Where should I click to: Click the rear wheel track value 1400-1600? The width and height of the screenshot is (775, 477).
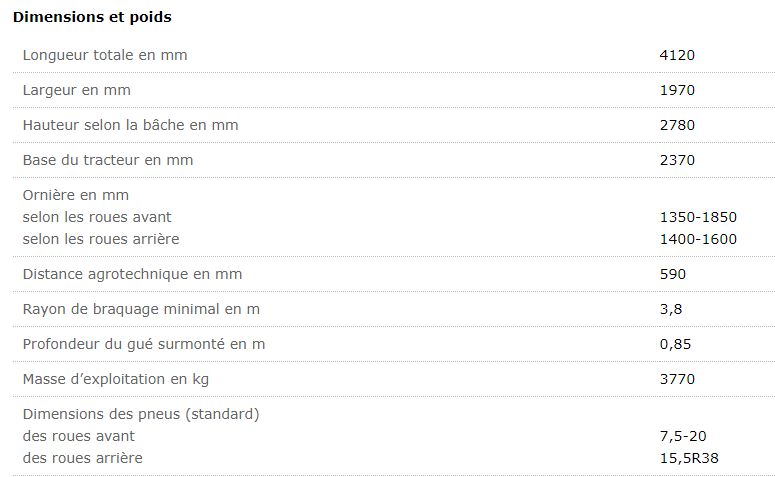pyautogui.click(x=698, y=239)
